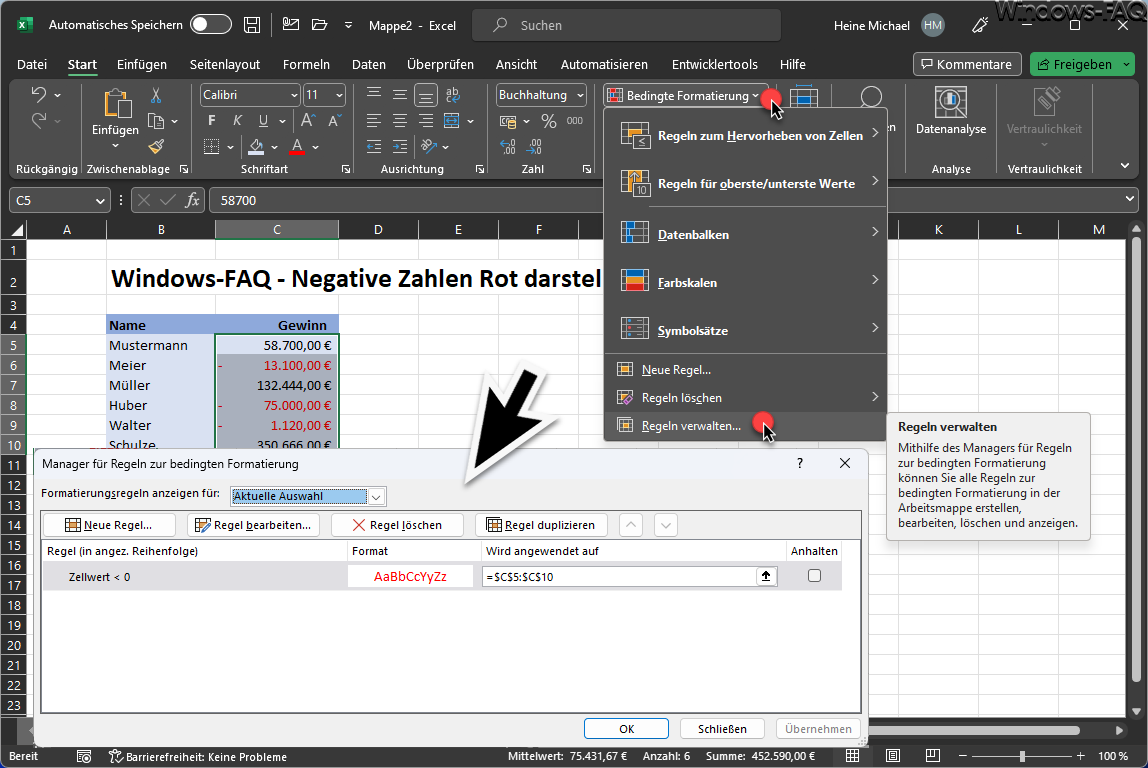Click the thousands separator 000 icon

tap(575, 121)
